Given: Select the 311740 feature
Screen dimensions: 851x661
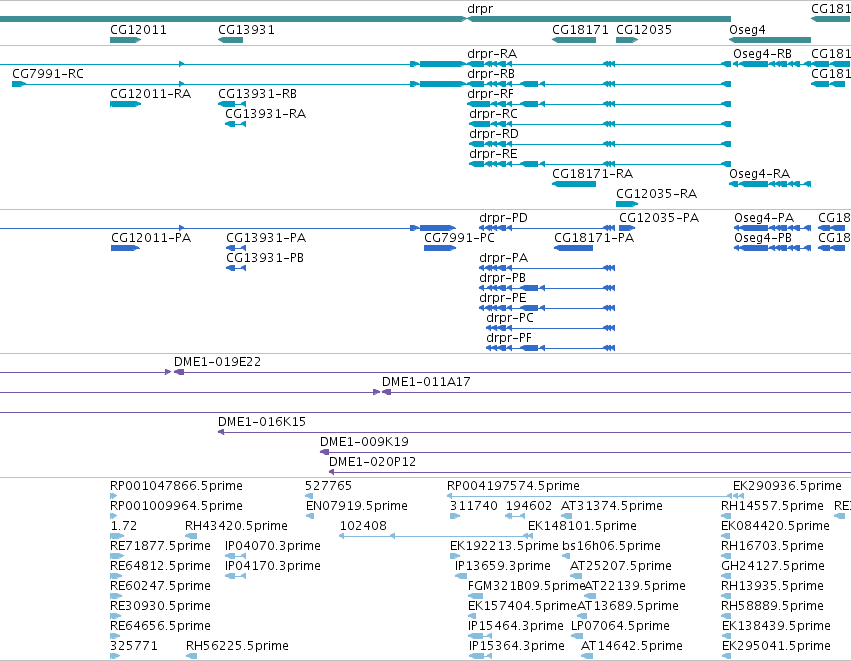Looking at the screenshot, I should [x=455, y=516].
